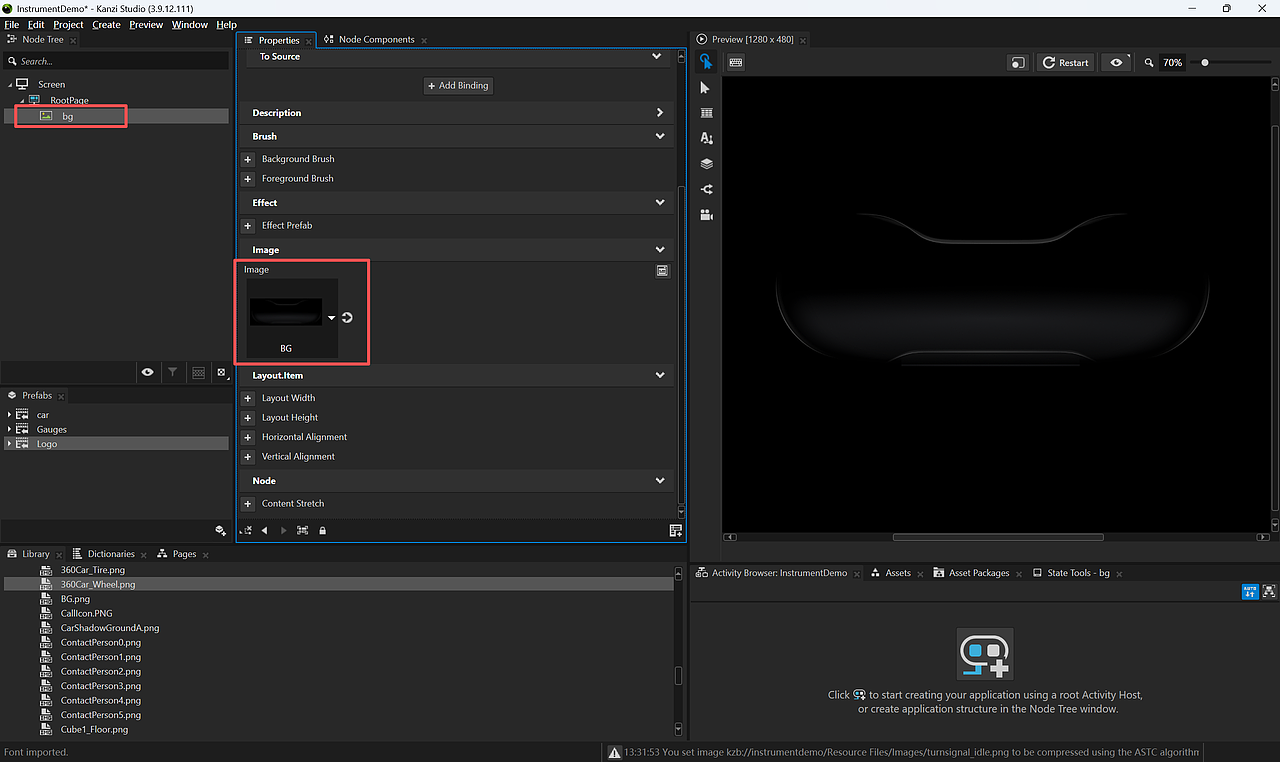Image resolution: width=1280 pixels, height=762 pixels.
Task: Open the Create menu
Action: tap(106, 24)
